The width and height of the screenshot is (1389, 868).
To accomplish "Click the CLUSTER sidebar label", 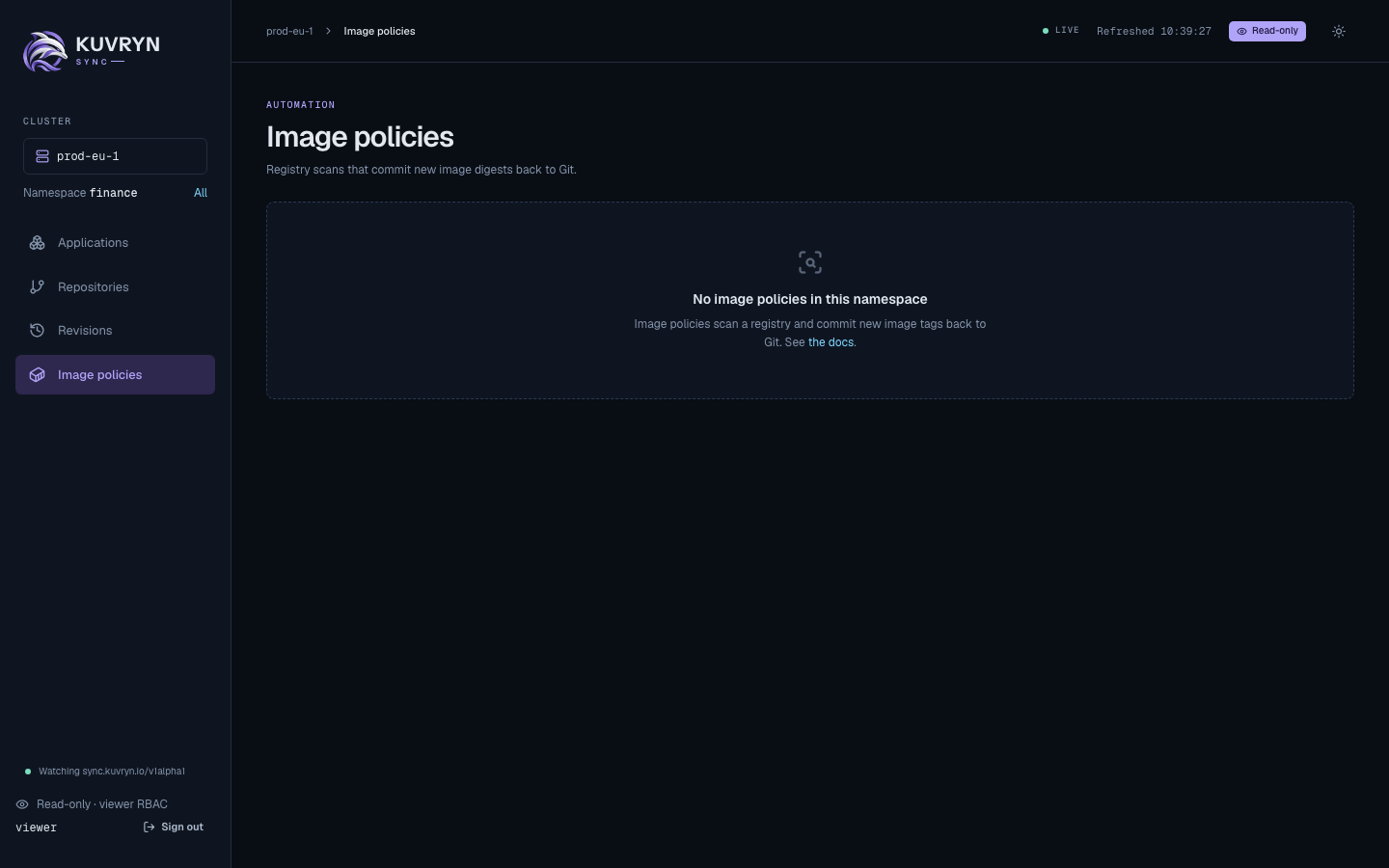I will pyautogui.click(x=47, y=122).
